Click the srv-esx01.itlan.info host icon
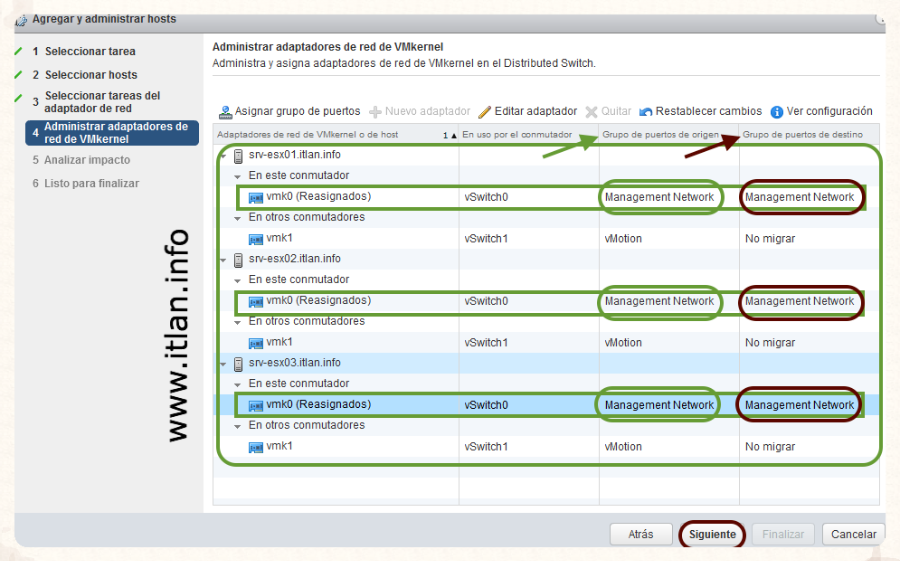The width and height of the screenshot is (900, 561). (238, 156)
